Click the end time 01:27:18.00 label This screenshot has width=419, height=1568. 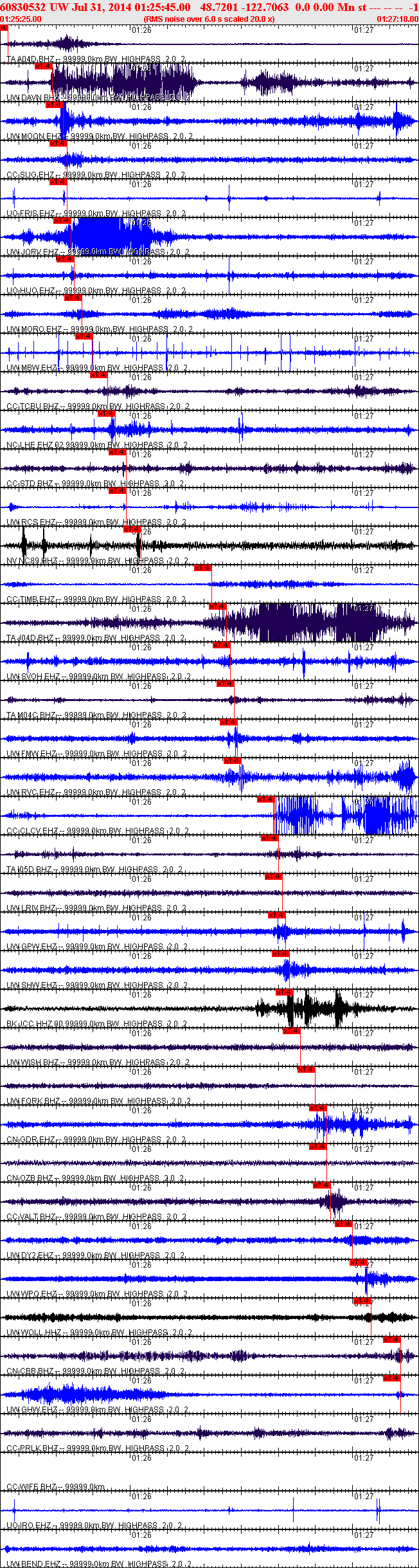pos(397,19)
